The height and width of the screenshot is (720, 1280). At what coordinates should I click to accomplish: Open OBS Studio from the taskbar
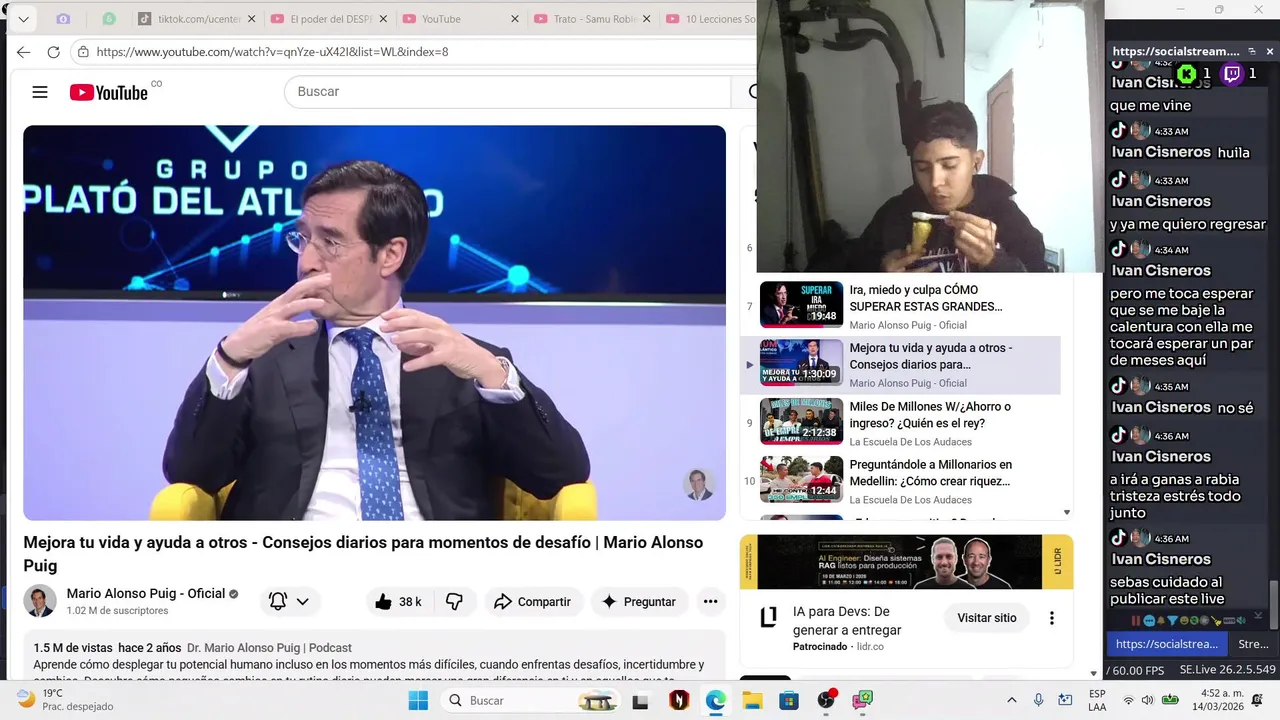click(x=826, y=700)
